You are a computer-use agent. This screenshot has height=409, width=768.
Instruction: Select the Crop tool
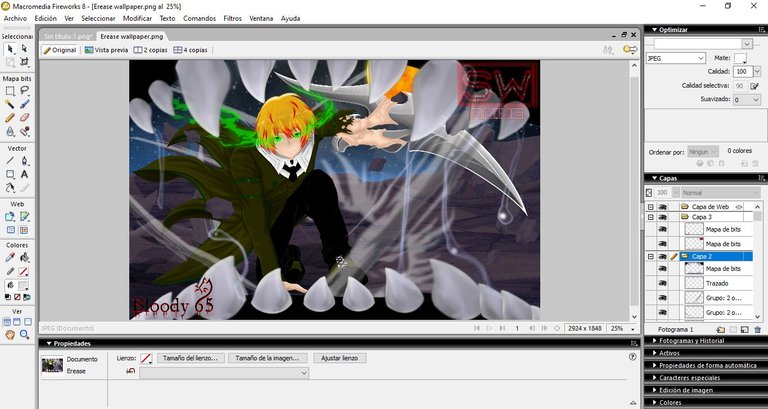coord(24,62)
